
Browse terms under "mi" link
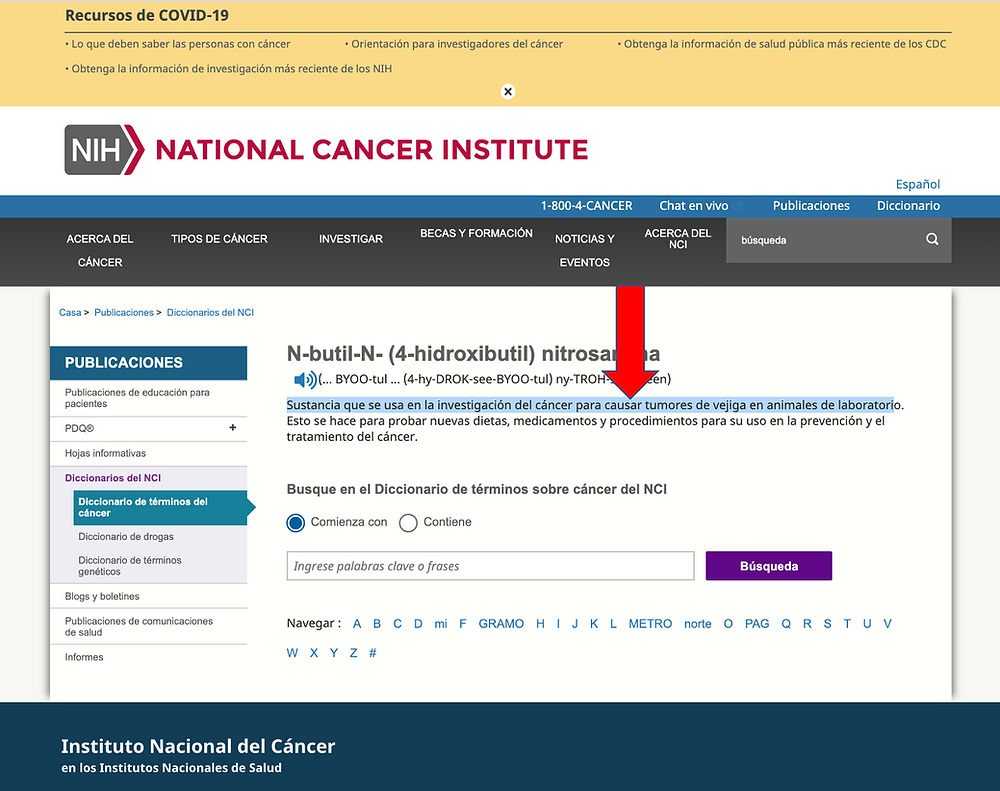coord(441,624)
